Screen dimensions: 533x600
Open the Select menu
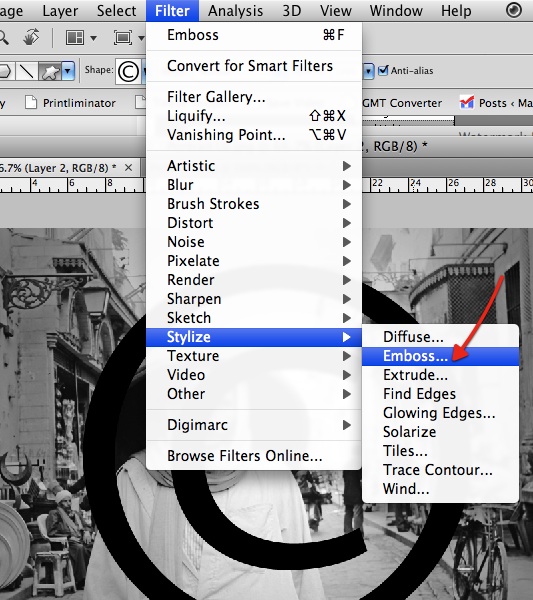coord(116,11)
